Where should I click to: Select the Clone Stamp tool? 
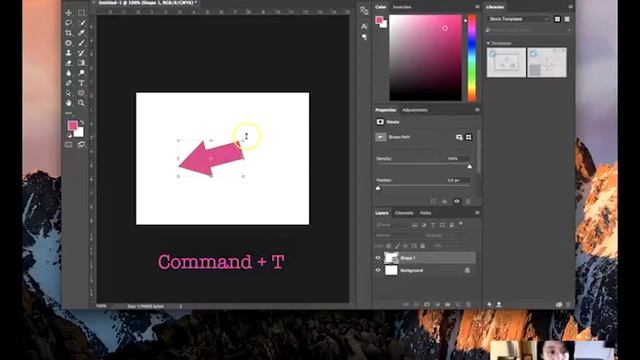point(69,53)
